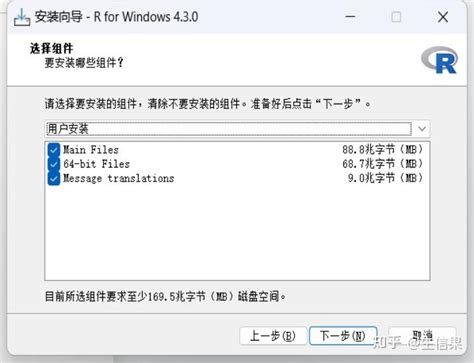The image size is (474, 363).
Task: Open the 用户安装 installation type dropdown
Action: click(237, 129)
